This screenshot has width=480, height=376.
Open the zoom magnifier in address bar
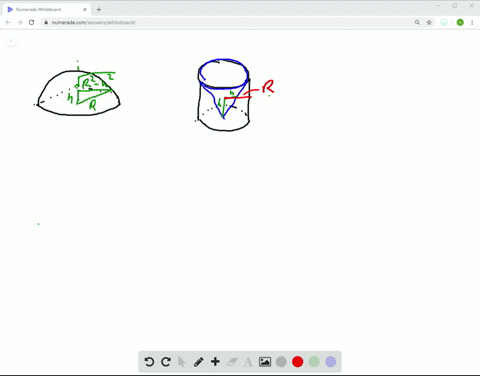click(x=417, y=22)
